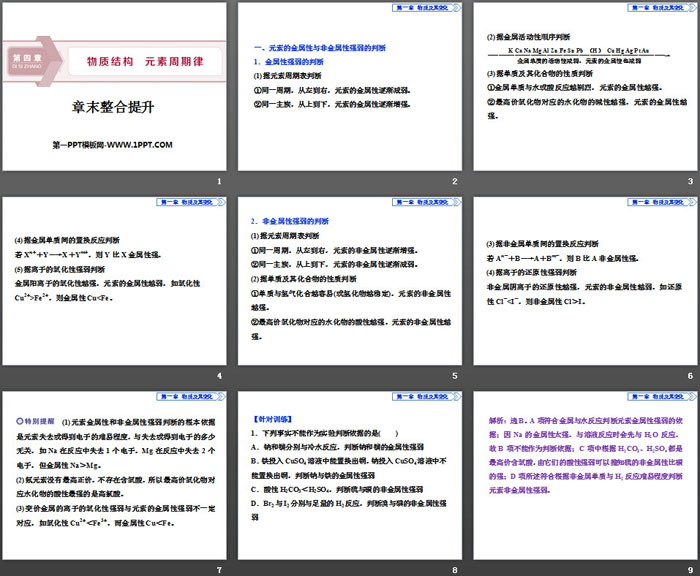Open slide 7 with 特别提醒 notes

click(114, 476)
